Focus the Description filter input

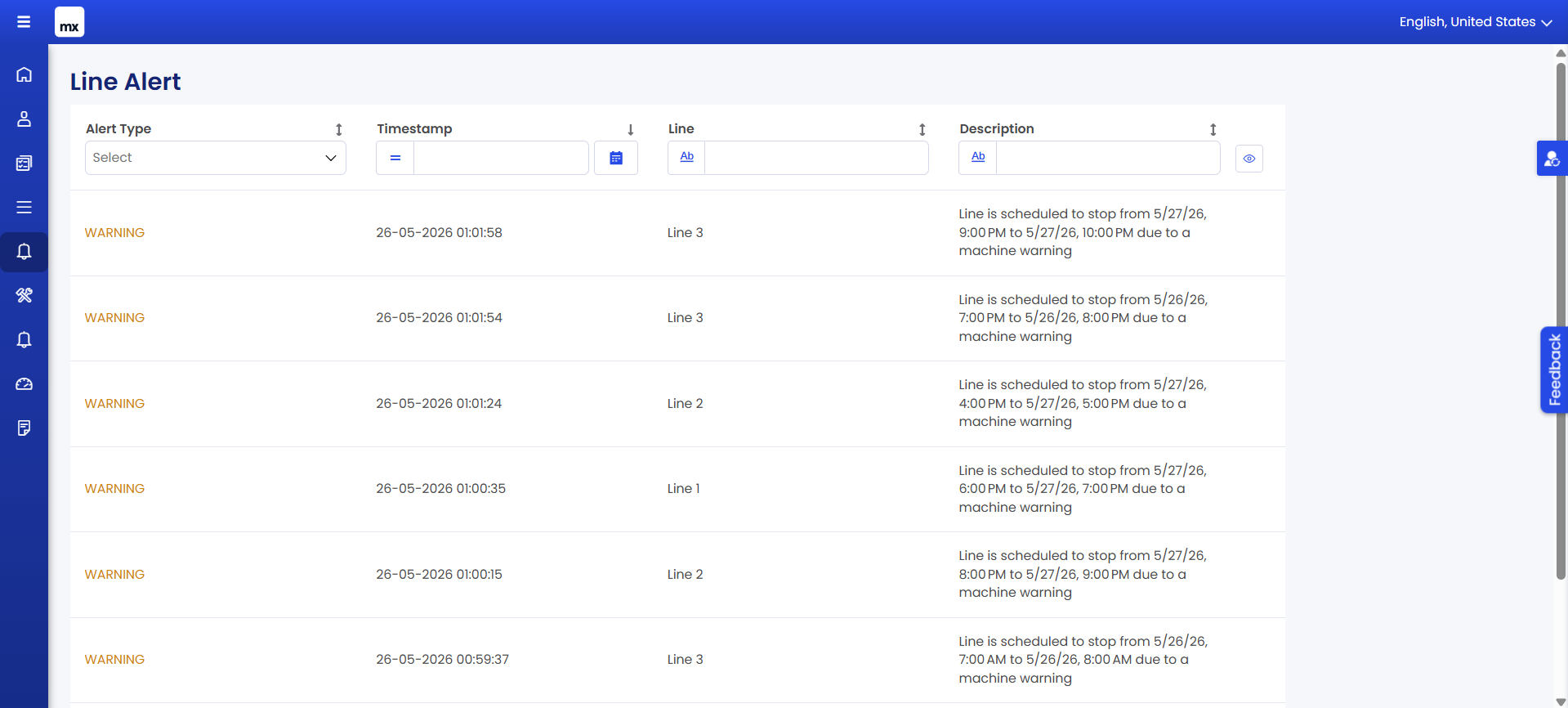click(x=1108, y=158)
